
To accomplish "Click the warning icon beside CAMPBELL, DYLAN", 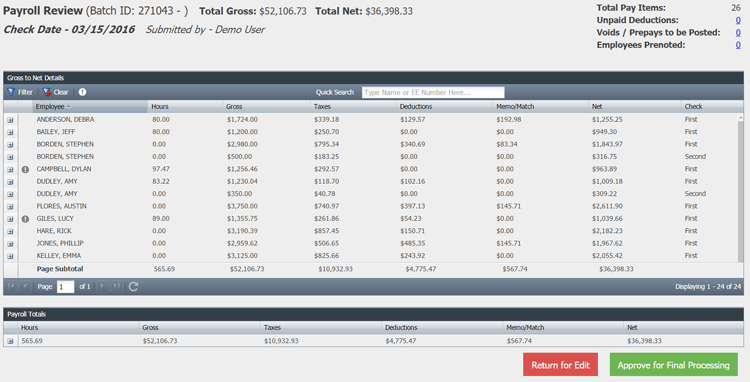I will pos(25,169).
